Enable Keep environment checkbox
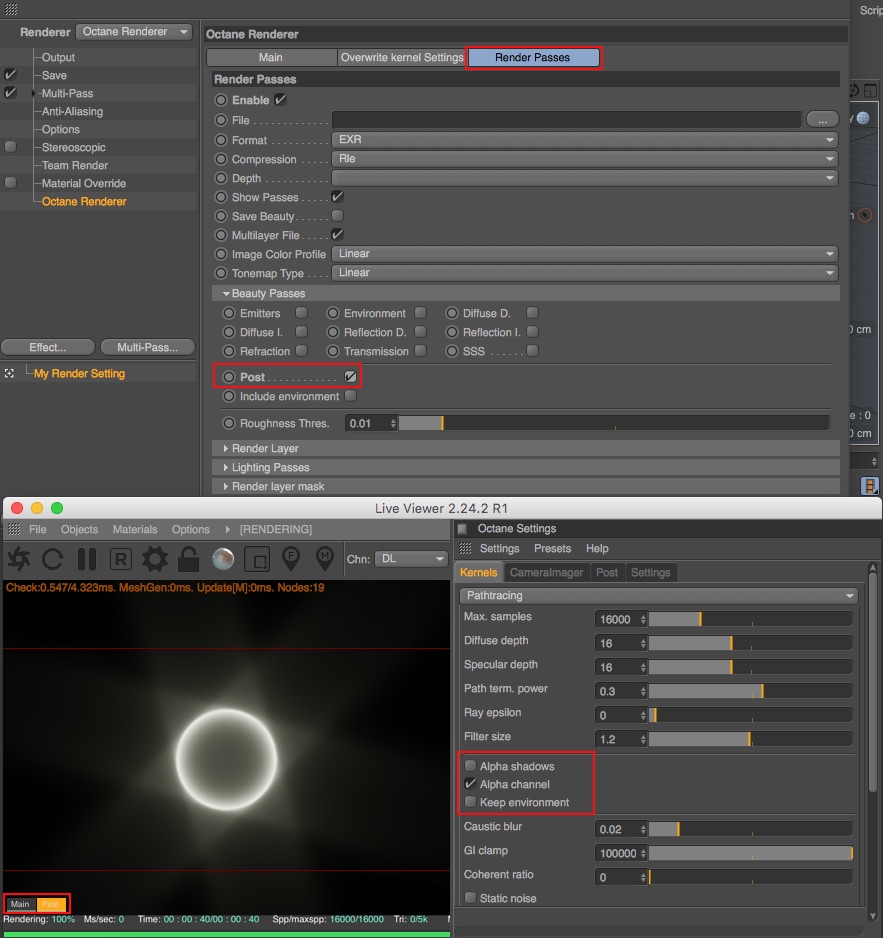The width and height of the screenshot is (883, 938). (x=471, y=802)
